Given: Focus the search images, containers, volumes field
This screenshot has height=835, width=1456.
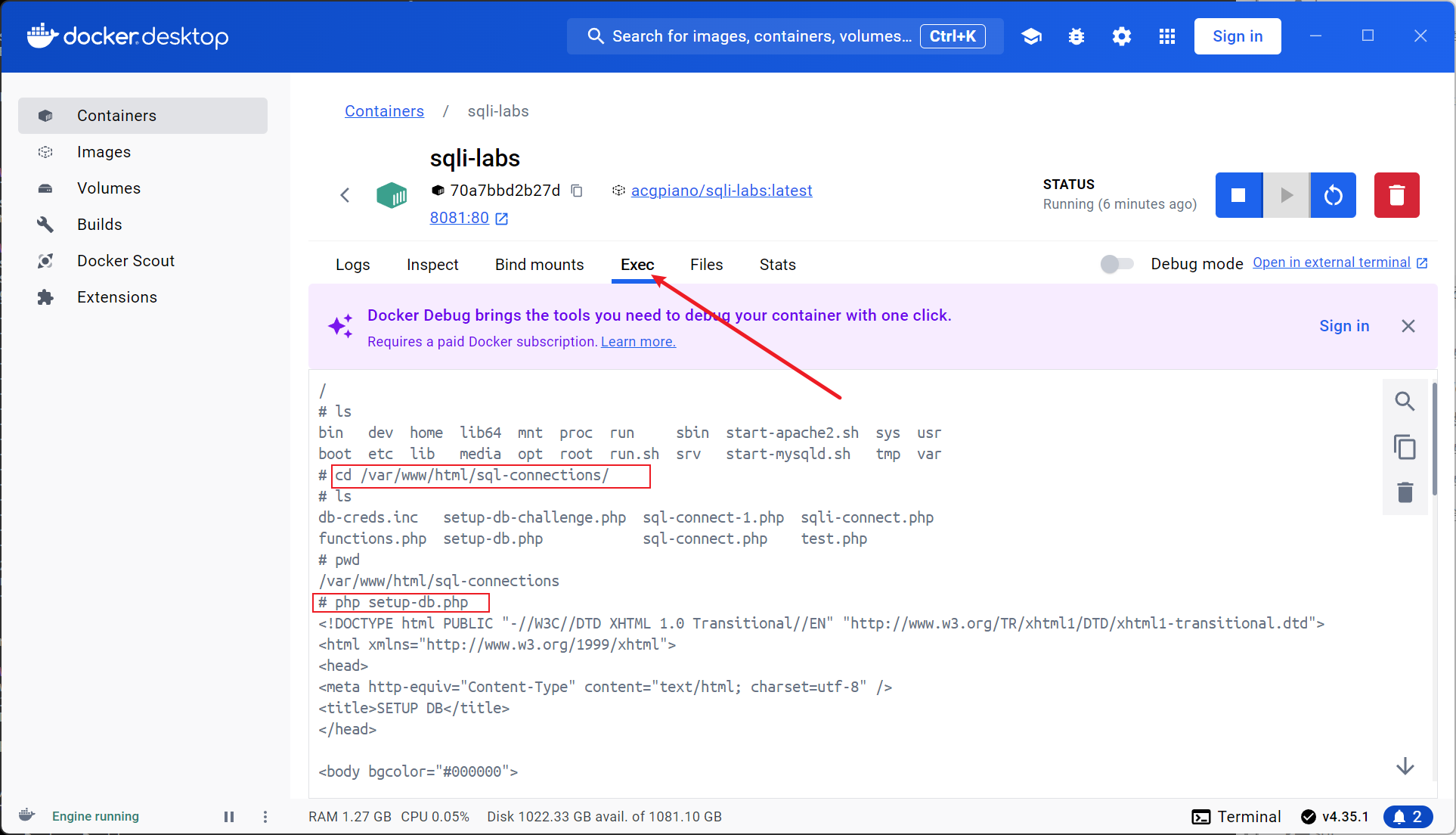Looking at the screenshot, I should point(785,36).
